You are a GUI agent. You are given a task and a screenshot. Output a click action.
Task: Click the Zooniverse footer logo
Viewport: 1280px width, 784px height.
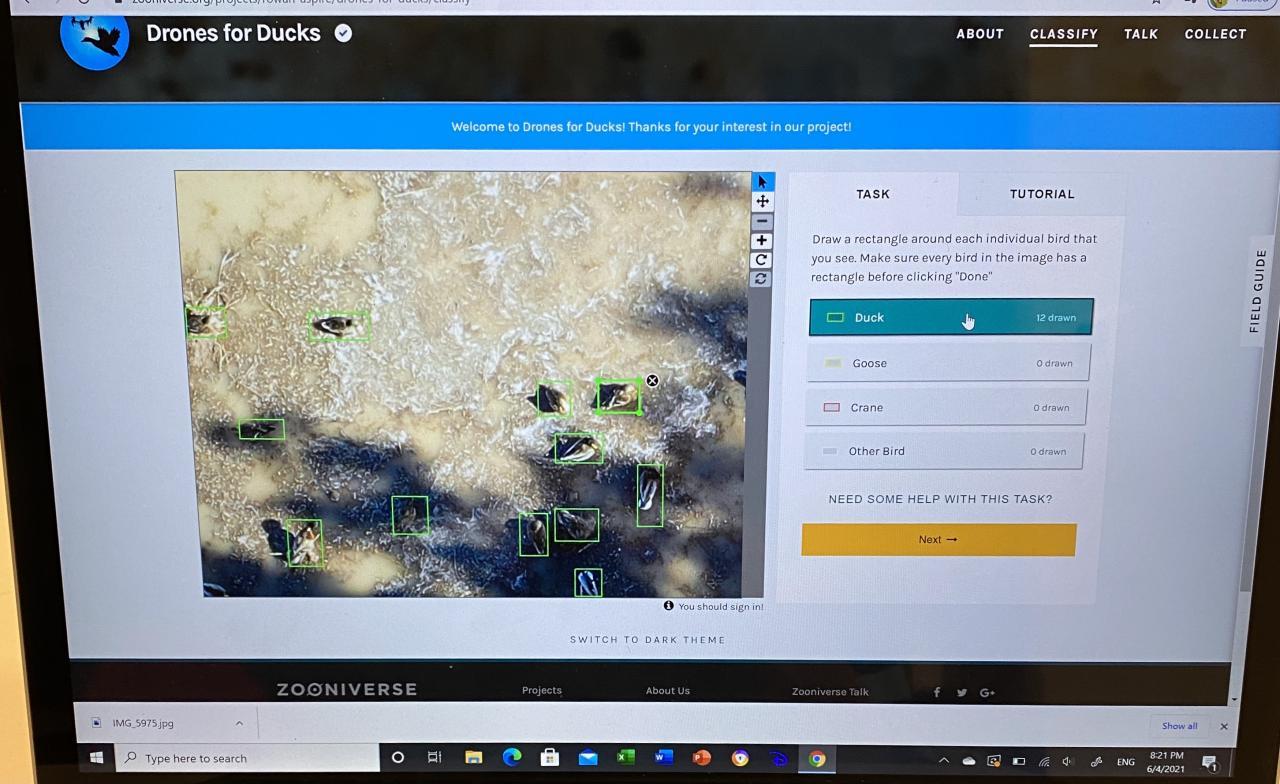[x=347, y=689]
